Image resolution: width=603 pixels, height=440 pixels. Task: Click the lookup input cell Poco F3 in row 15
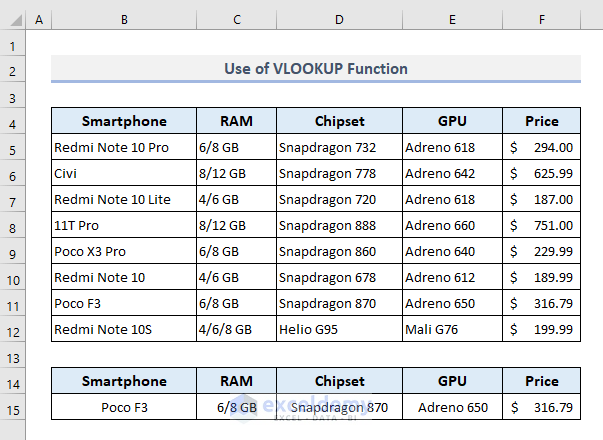pos(123,407)
